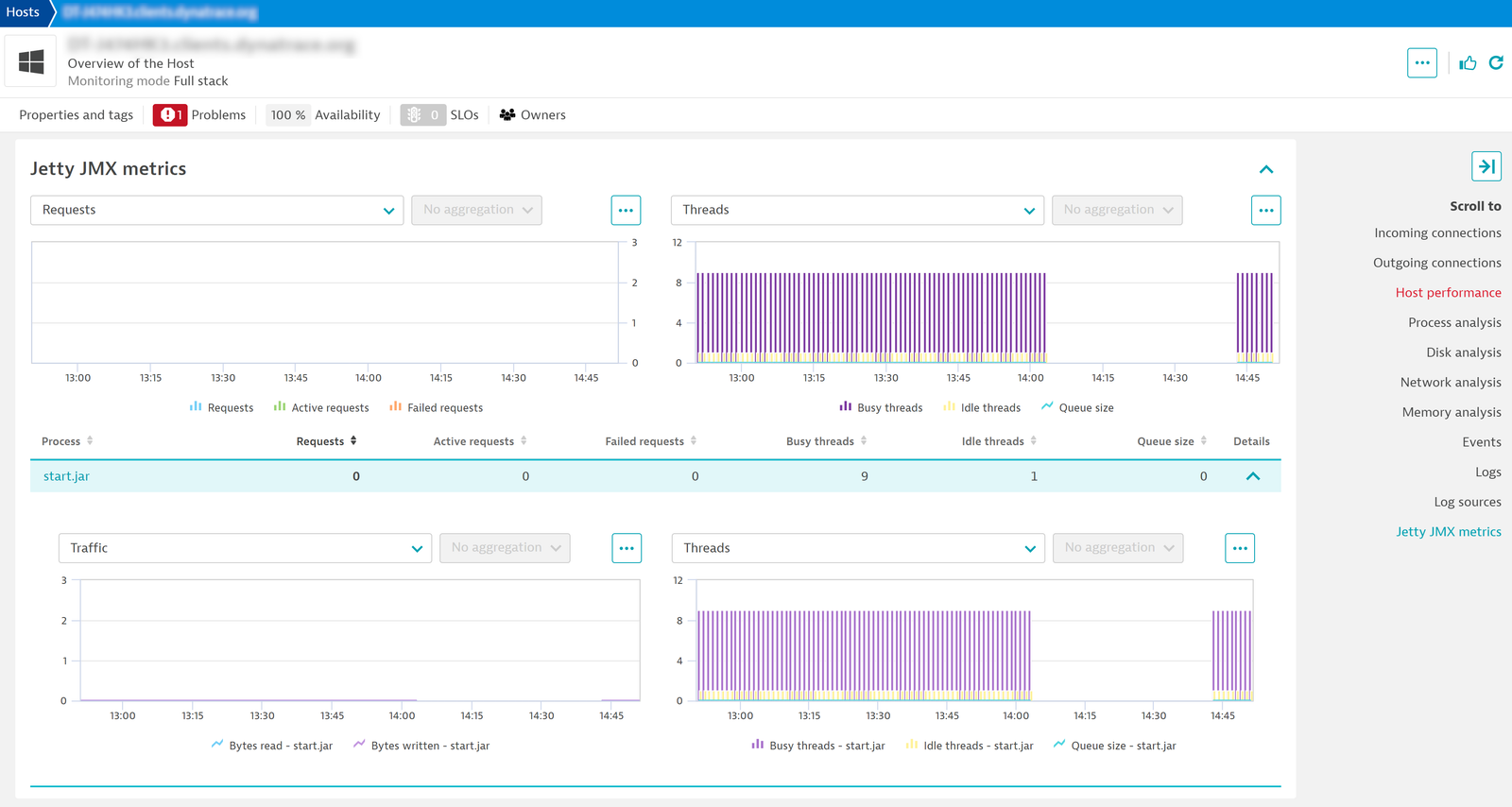Image resolution: width=1512 pixels, height=807 pixels.
Task: Open the Requests metric dropdown
Action: click(x=217, y=210)
